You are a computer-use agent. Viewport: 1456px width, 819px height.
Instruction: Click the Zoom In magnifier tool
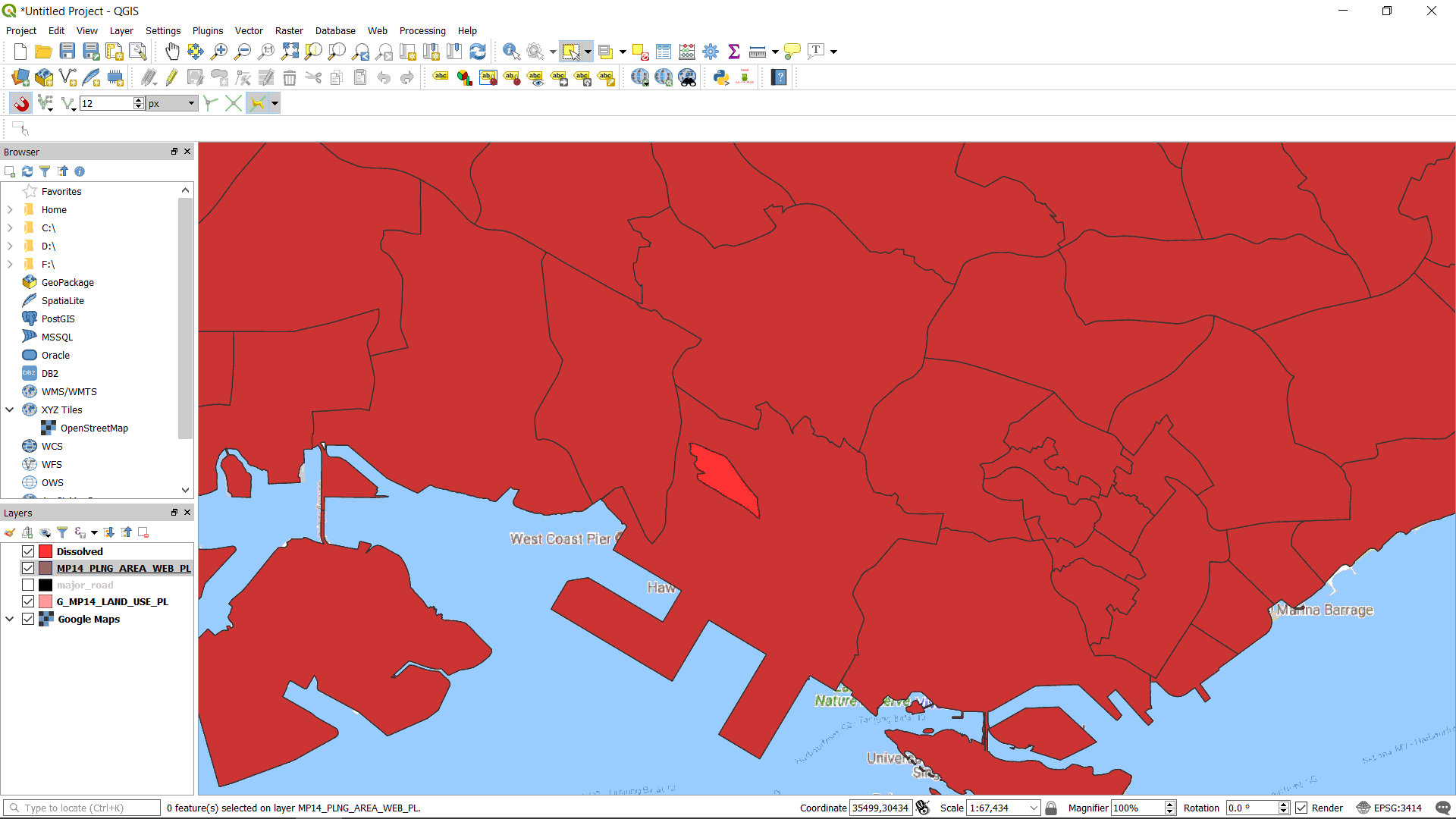(x=219, y=52)
